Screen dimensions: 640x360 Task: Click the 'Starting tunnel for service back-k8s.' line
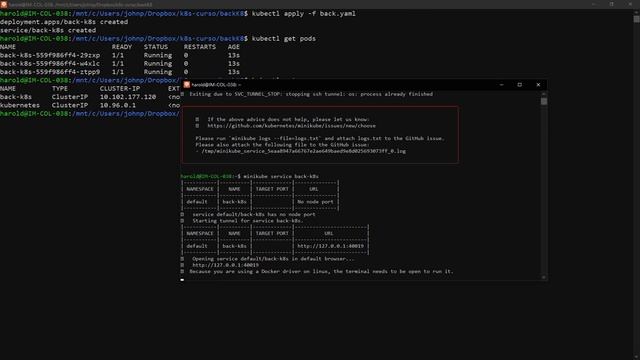(x=248, y=221)
